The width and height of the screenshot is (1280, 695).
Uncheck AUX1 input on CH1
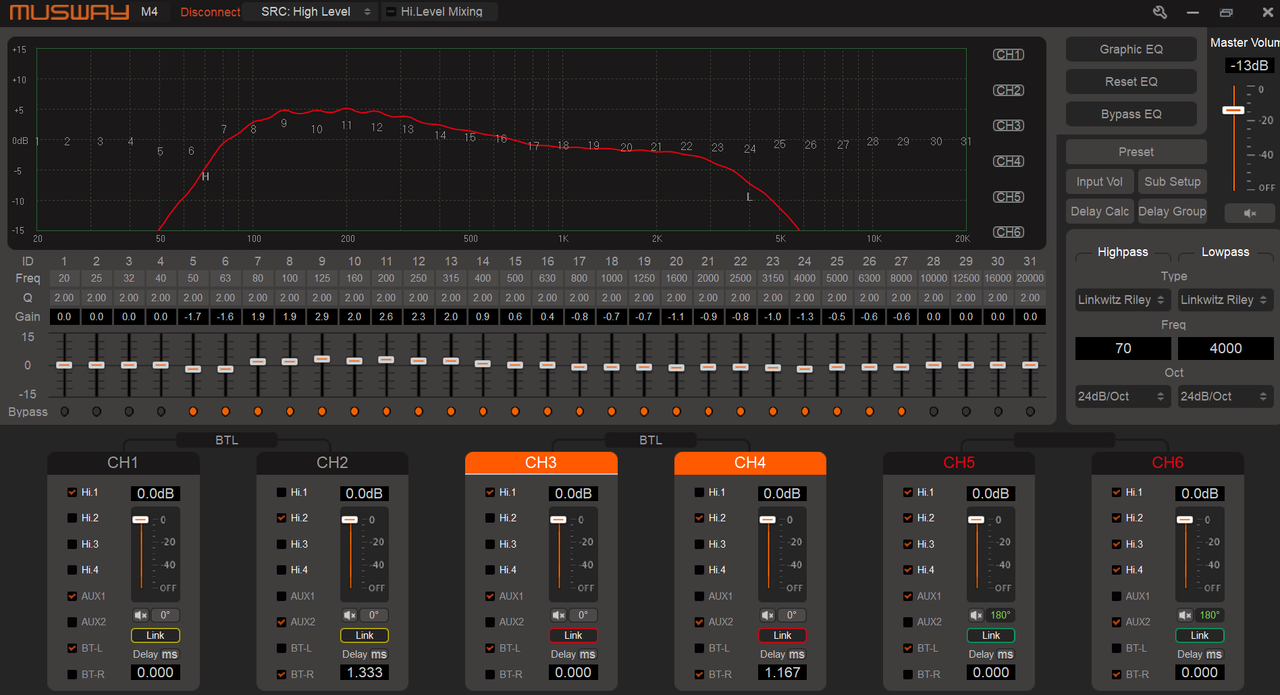coord(72,596)
